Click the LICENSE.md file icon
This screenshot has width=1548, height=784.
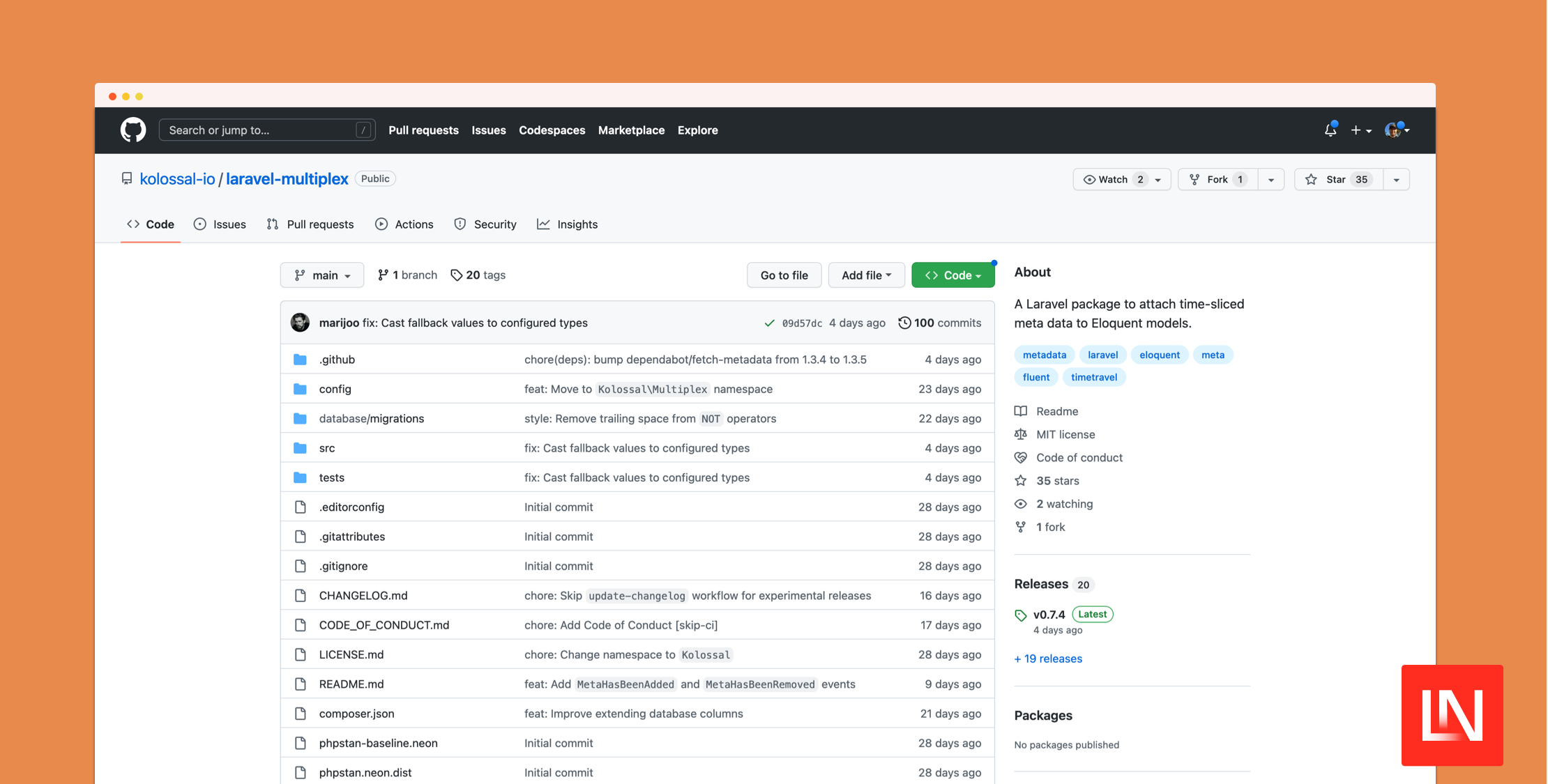[300, 654]
